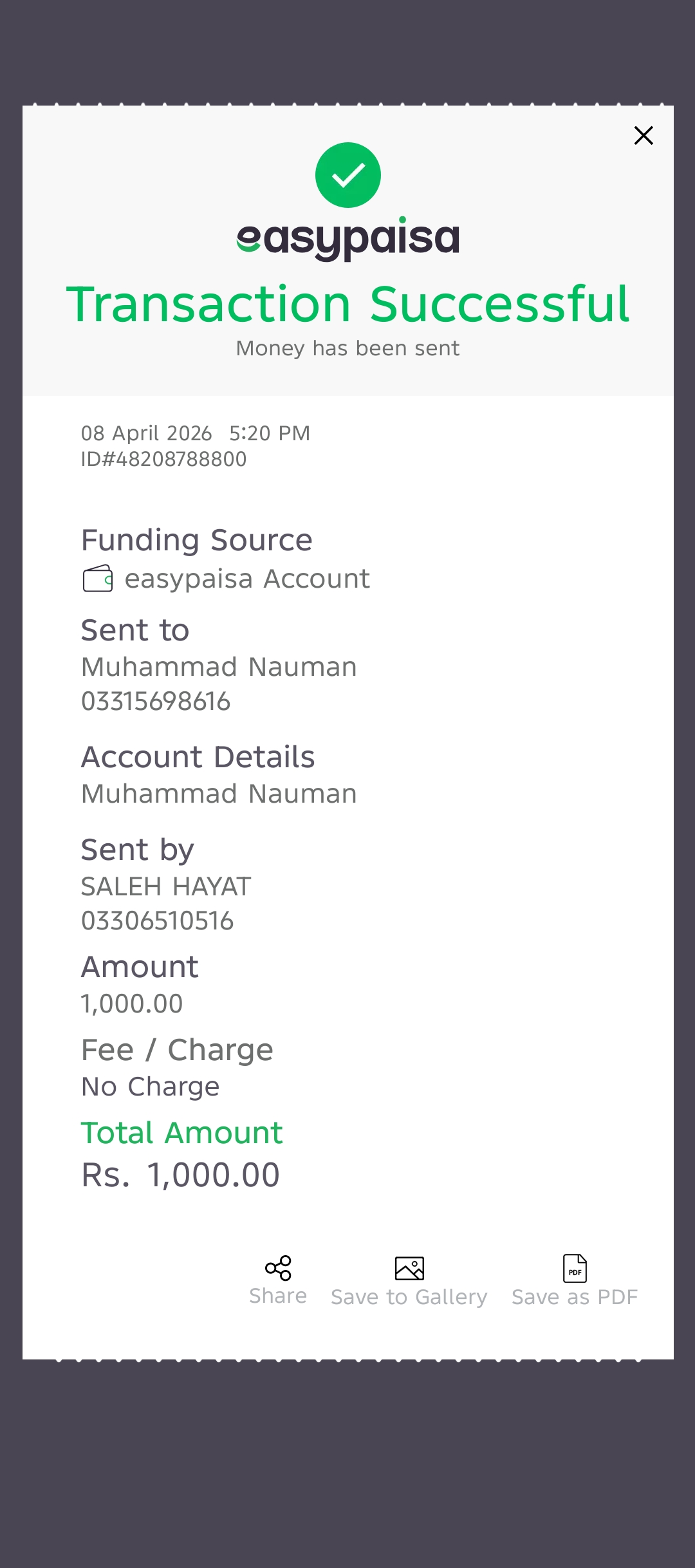695x1568 pixels.
Task: Click Muhammad Nauman under Account Details
Action: tap(219, 794)
